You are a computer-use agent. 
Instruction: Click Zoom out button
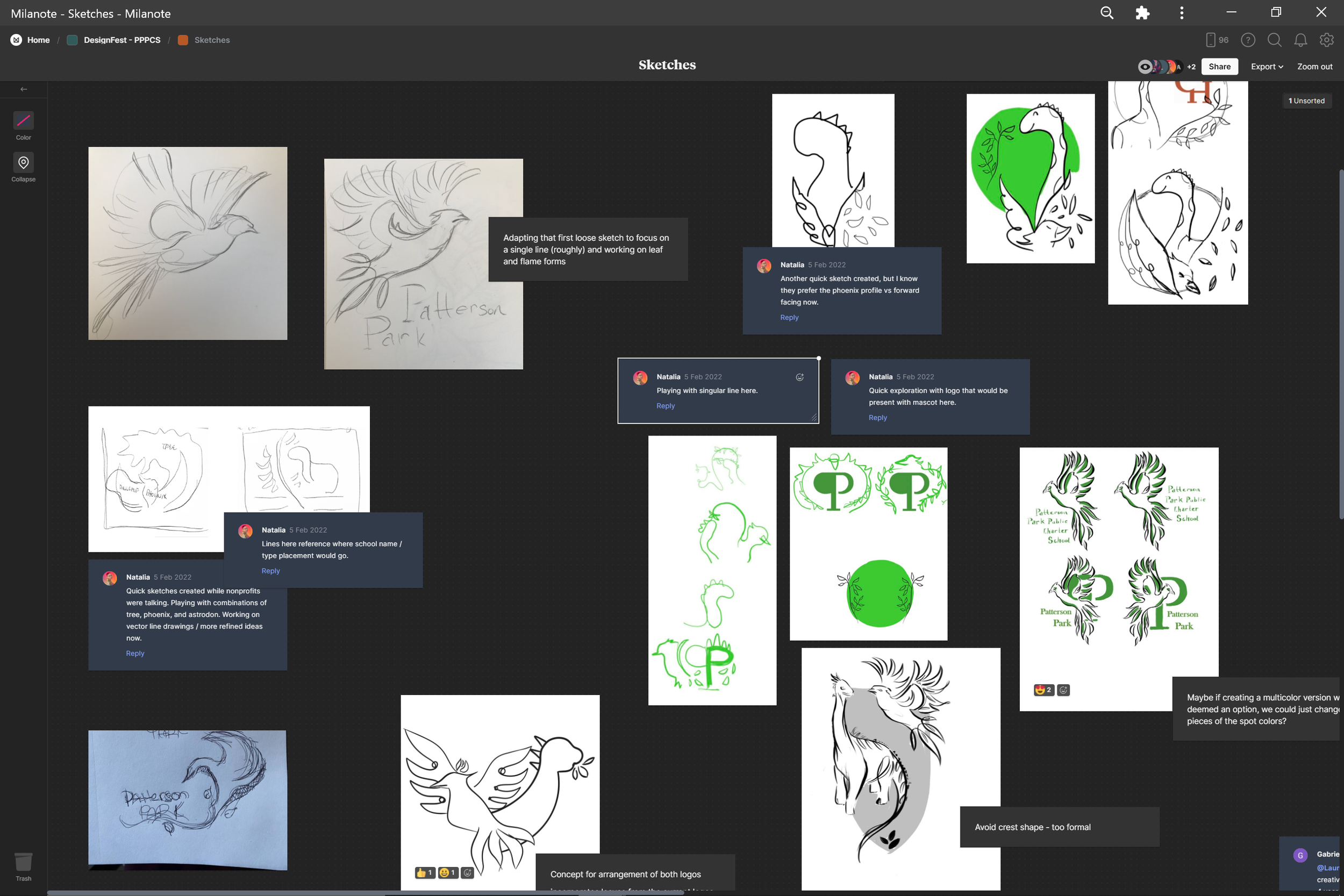click(1314, 67)
